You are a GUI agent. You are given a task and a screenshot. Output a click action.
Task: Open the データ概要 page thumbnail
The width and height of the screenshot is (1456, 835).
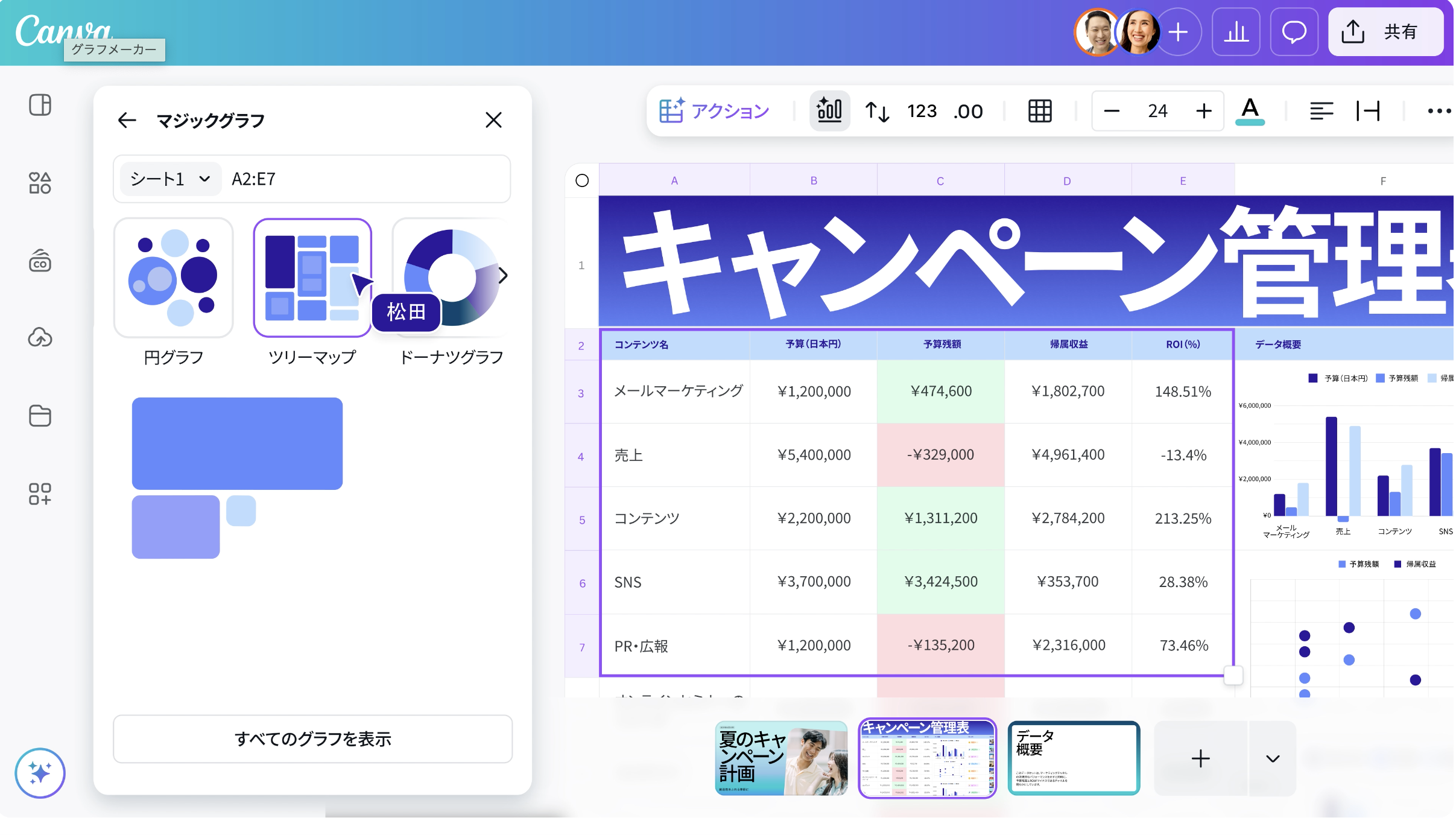point(1074,758)
